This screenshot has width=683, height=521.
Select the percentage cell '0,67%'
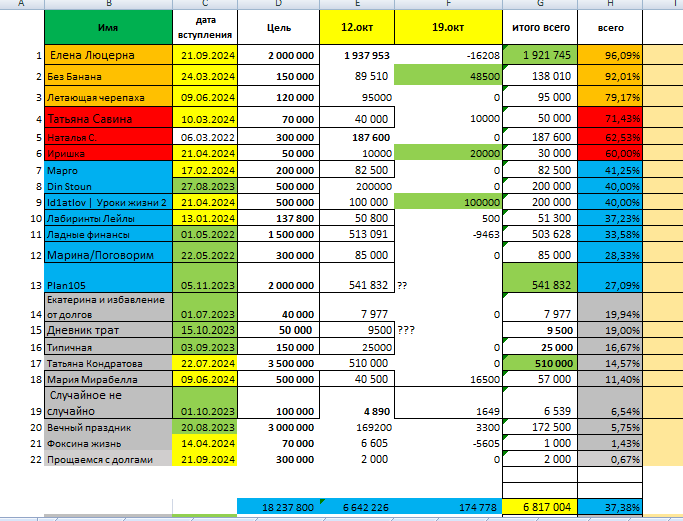point(610,459)
